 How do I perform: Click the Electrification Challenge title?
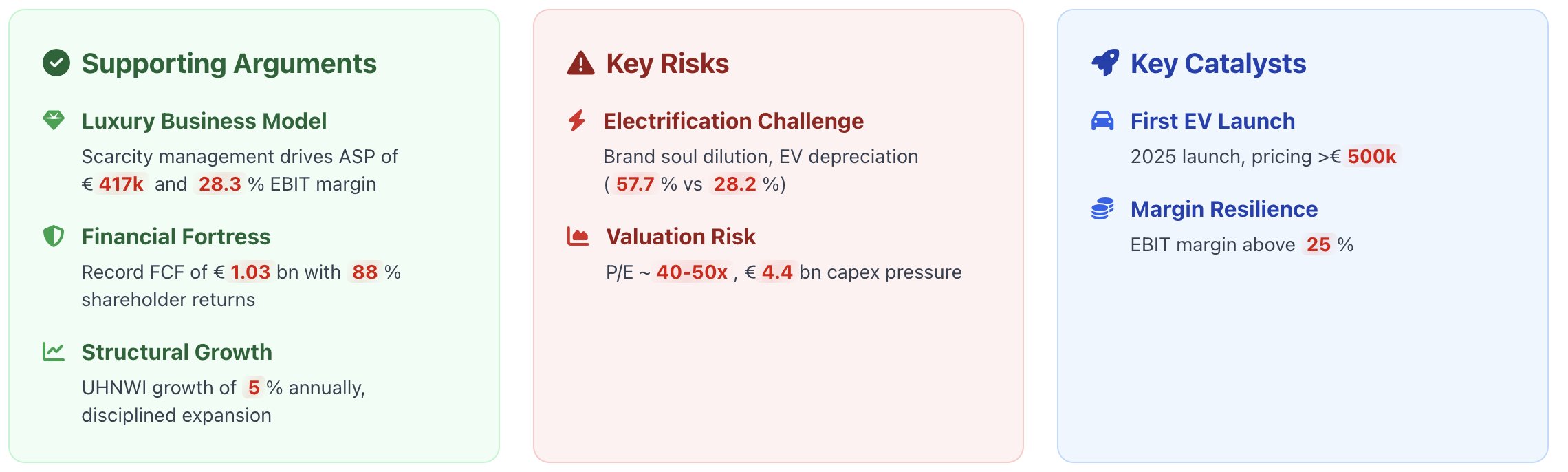[x=733, y=121]
